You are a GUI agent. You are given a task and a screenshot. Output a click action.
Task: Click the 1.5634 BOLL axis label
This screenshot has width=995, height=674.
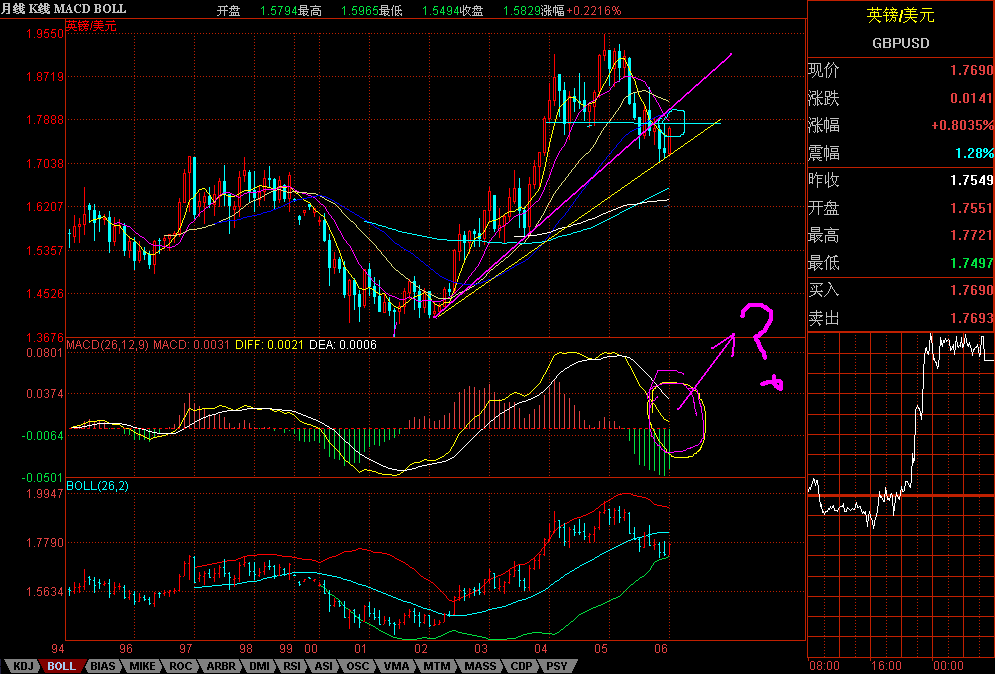[x=45, y=591]
